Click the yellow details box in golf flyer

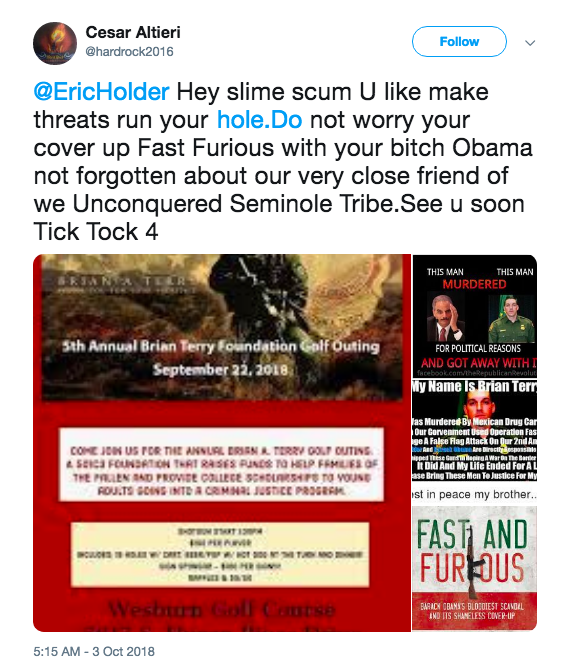[x=220, y=554]
